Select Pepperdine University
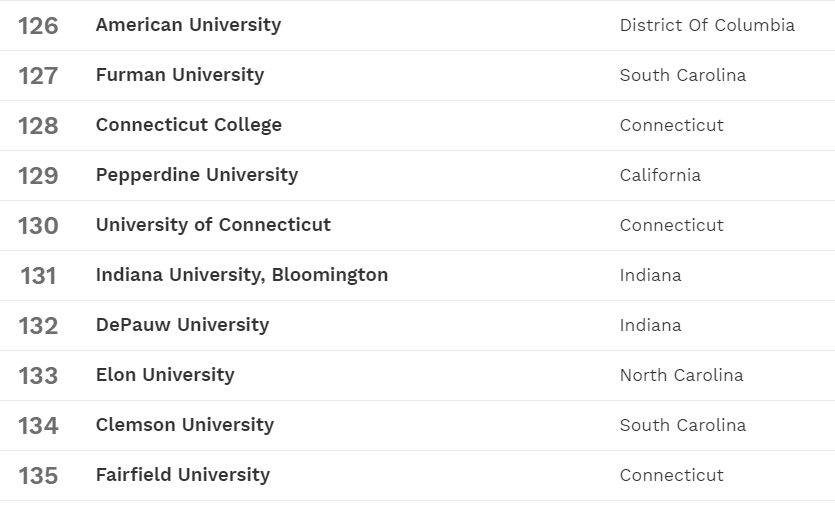Screen dimensions: 835x505 [x=197, y=175]
